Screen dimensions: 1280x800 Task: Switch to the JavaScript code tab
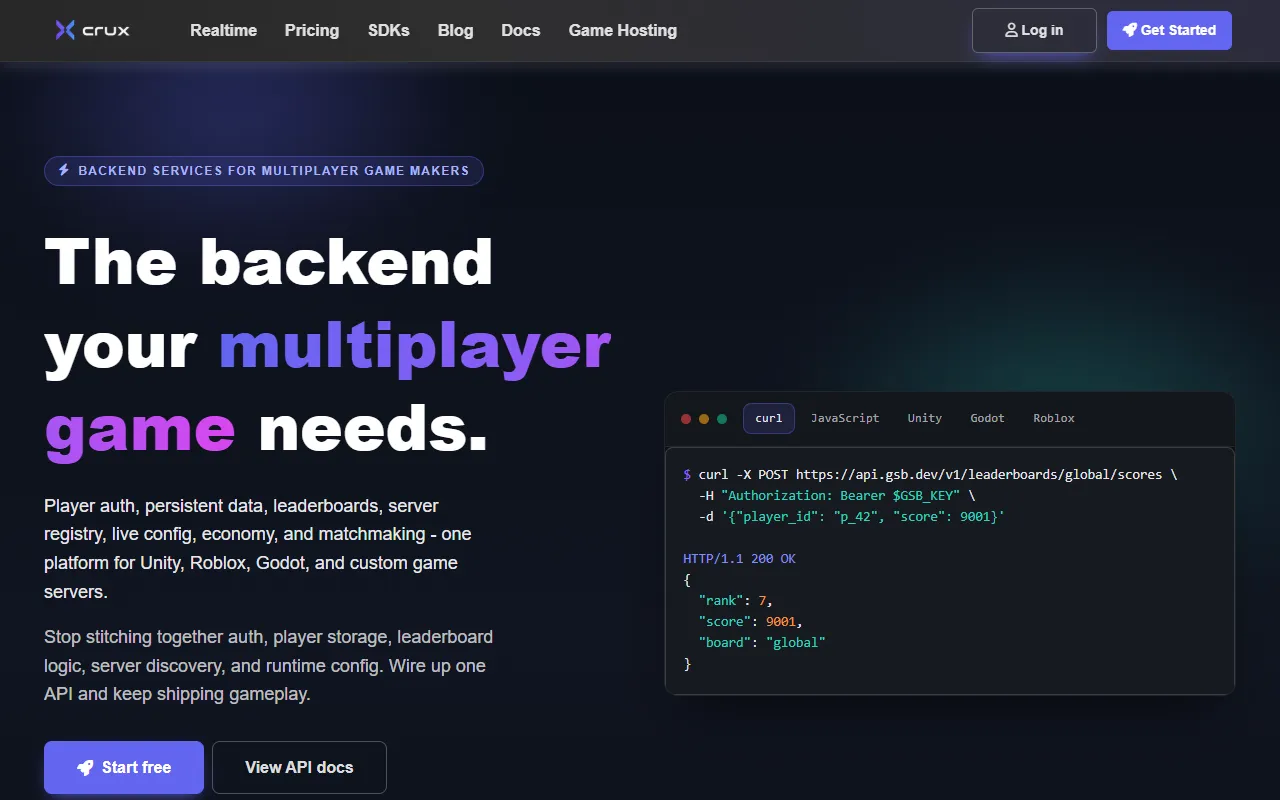[x=845, y=418]
